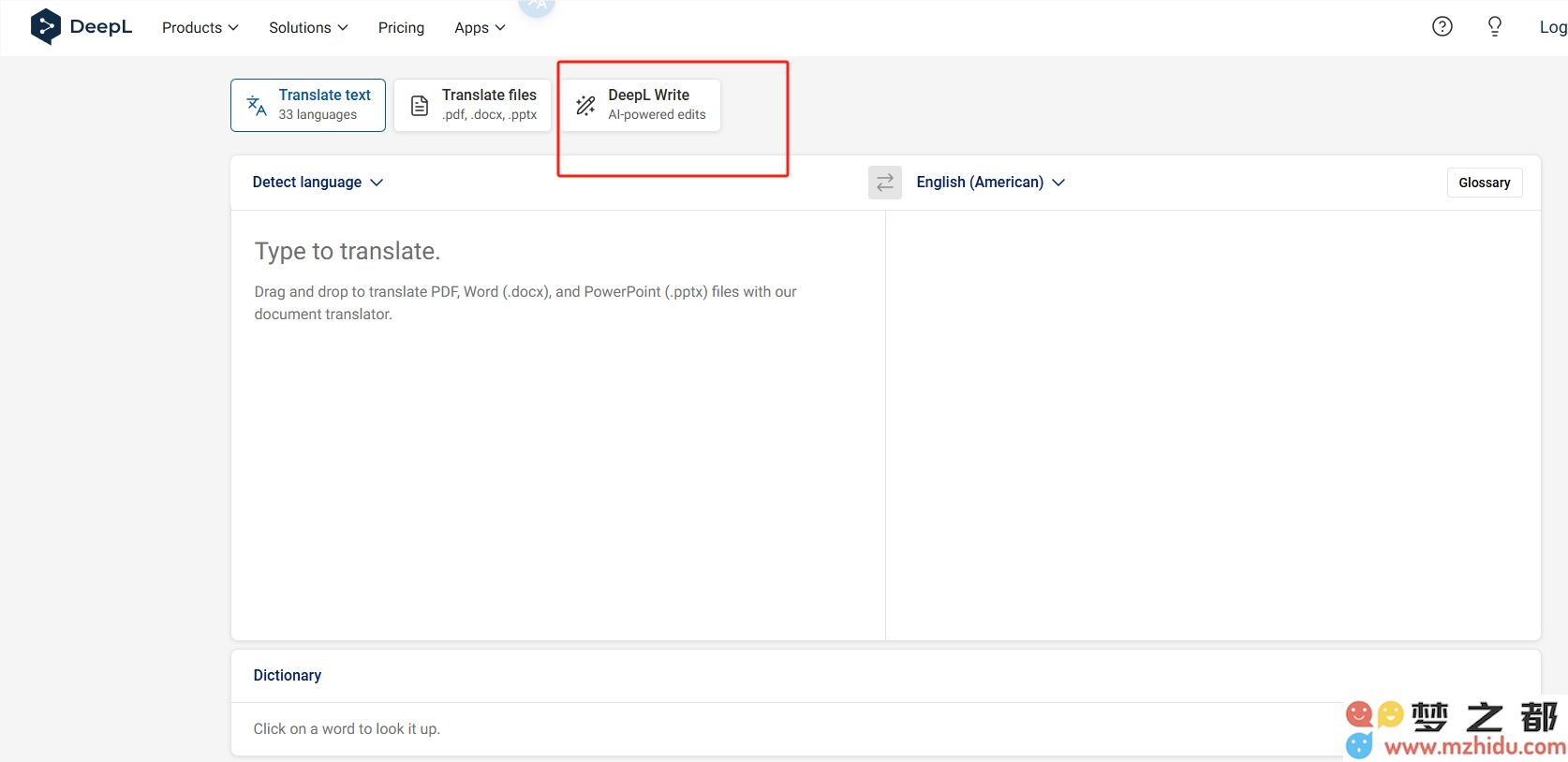
Task: Swap source and target languages
Action: [x=885, y=183]
